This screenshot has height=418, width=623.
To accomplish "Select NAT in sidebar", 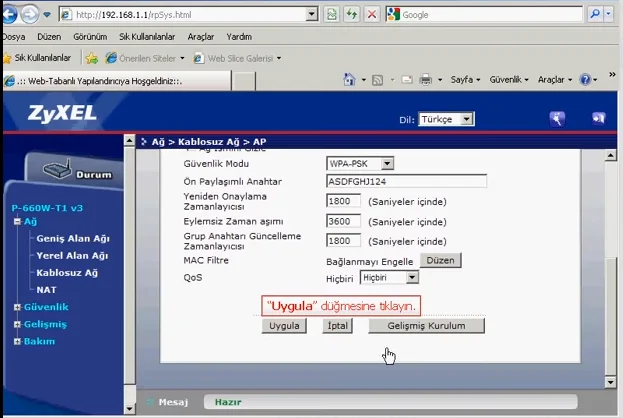I will pyautogui.click(x=46, y=290).
